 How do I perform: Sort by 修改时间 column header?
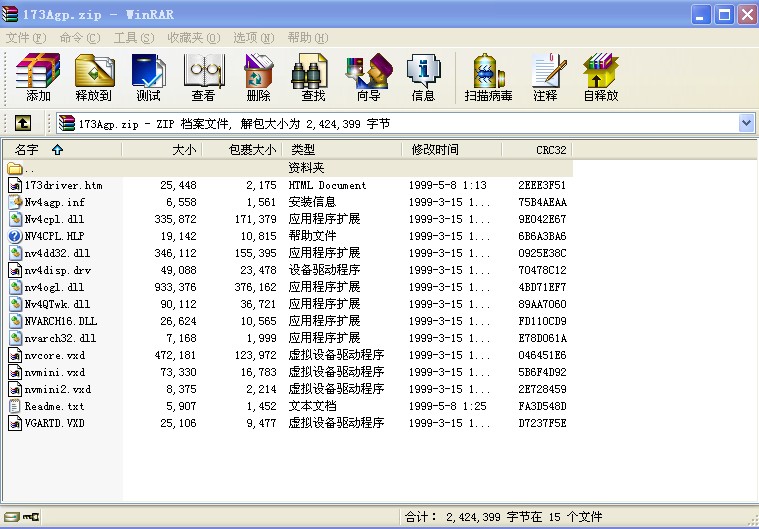[x=452, y=150]
